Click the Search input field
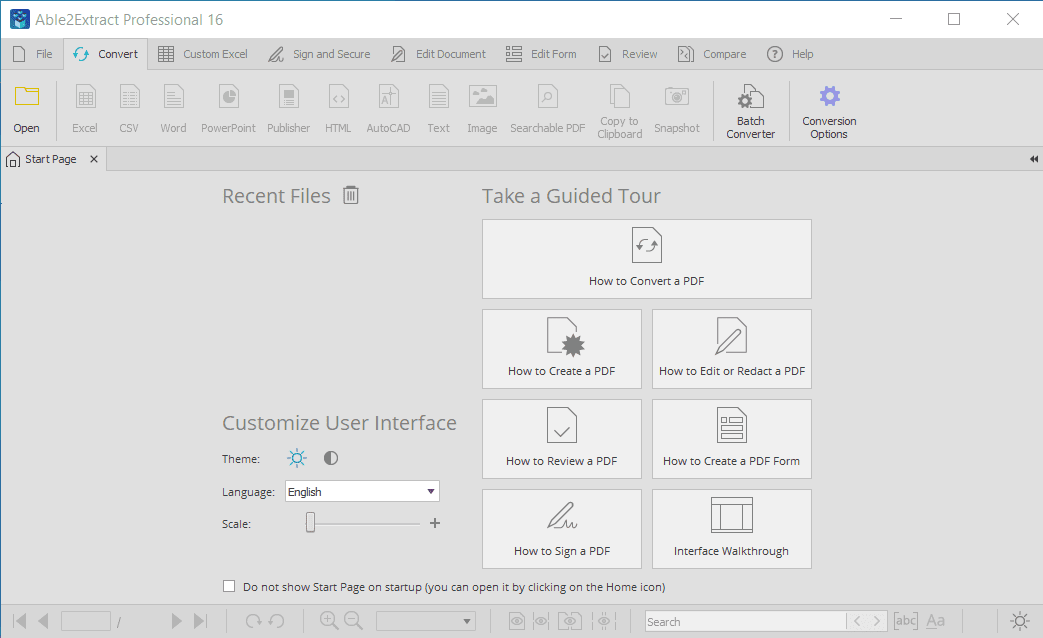1043x638 pixels. click(745, 621)
